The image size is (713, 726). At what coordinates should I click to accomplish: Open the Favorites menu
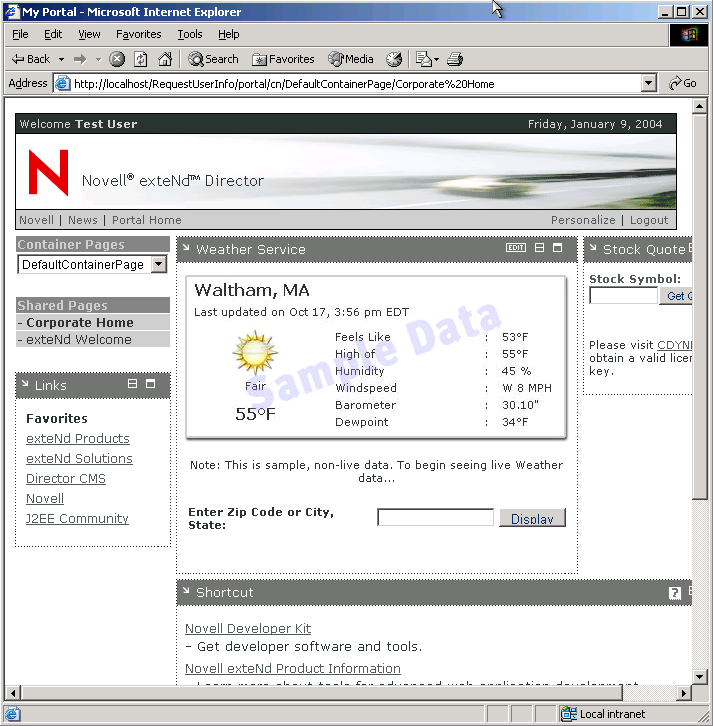138,34
